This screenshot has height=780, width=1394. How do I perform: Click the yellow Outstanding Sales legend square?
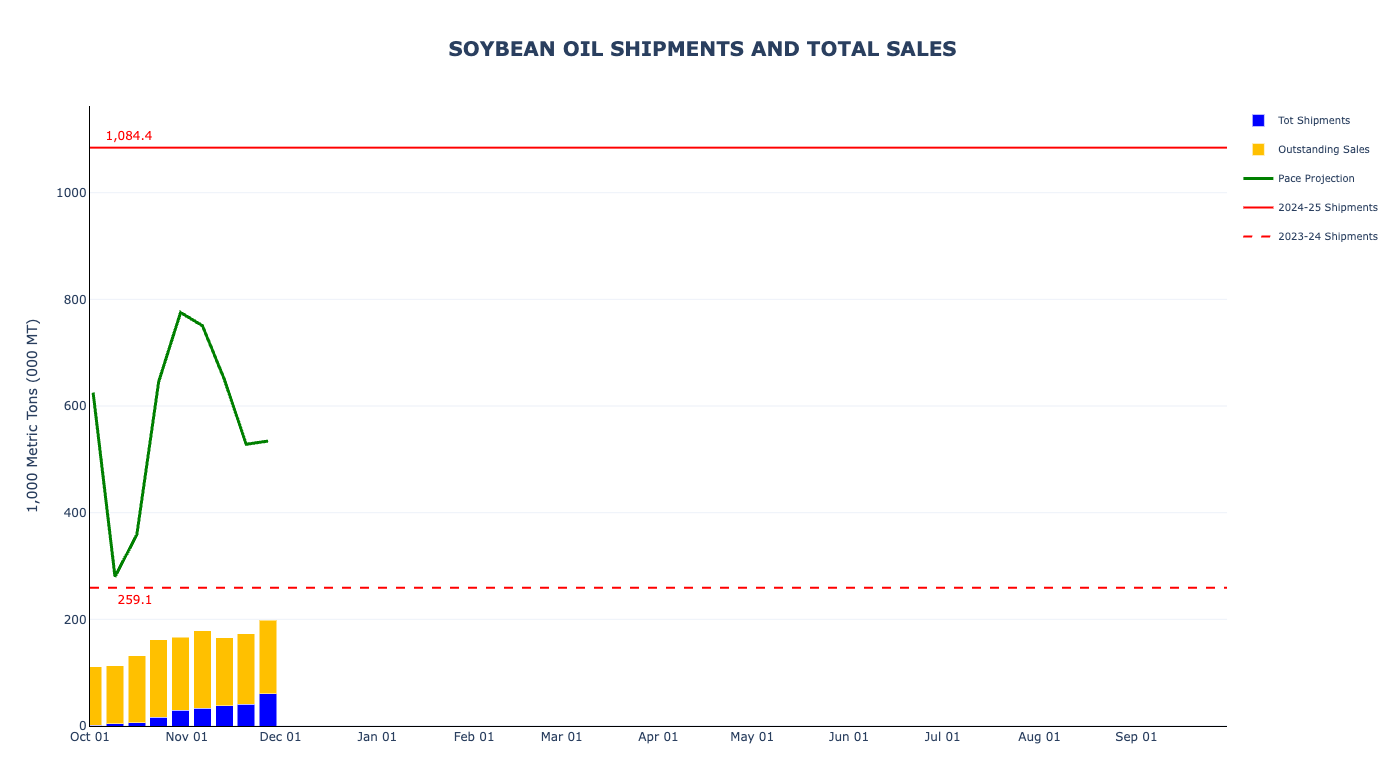click(x=1258, y=149)
